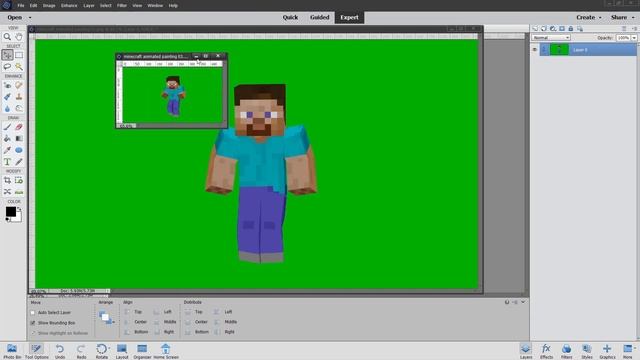Select the Layer 0 thumbnail
This screenshot has height=360, width=640.
point(559,50)
